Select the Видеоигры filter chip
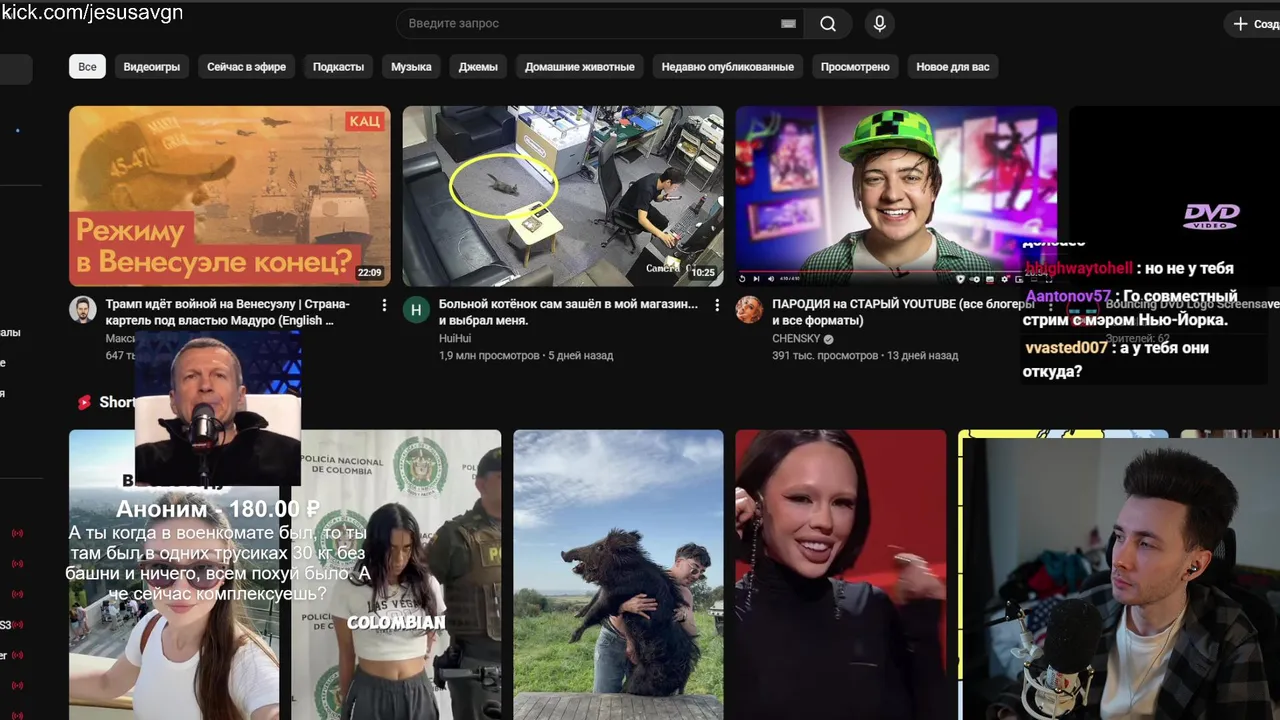The width and height of the screenshot is (1280, 720). pyautogui.click(x=152, y=67)
